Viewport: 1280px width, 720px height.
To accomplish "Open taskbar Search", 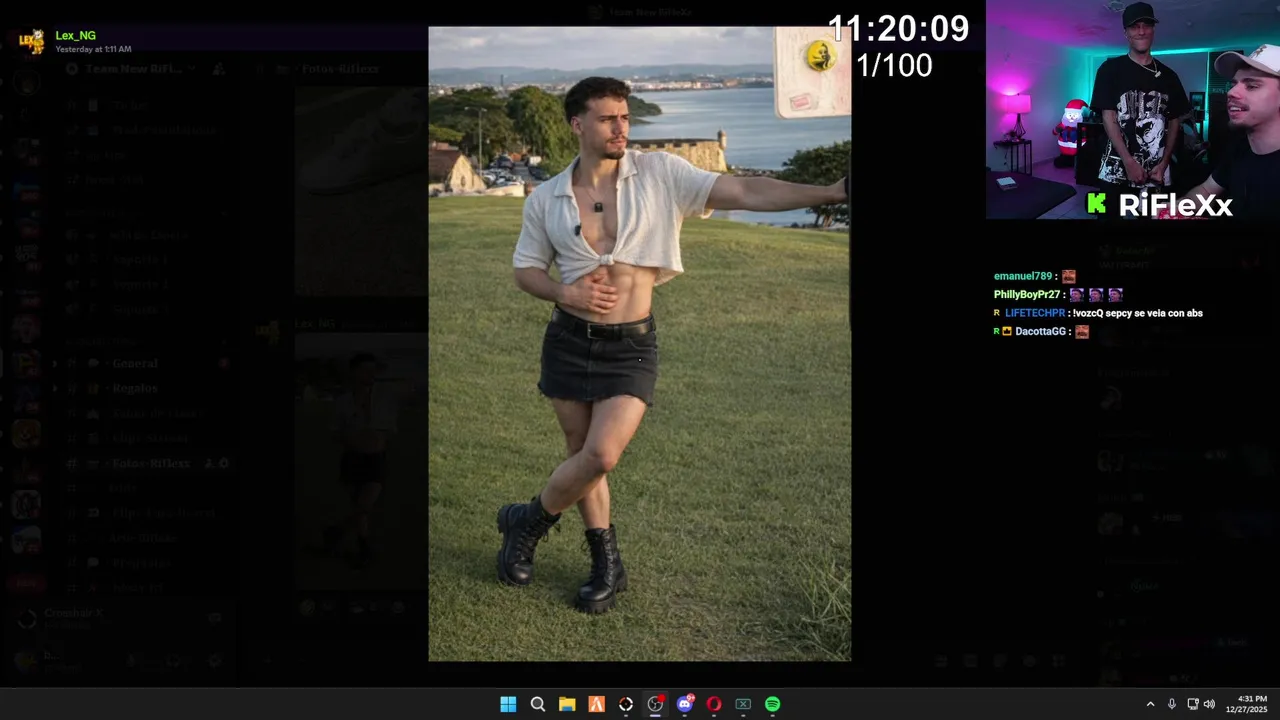I will click(537, 704).
